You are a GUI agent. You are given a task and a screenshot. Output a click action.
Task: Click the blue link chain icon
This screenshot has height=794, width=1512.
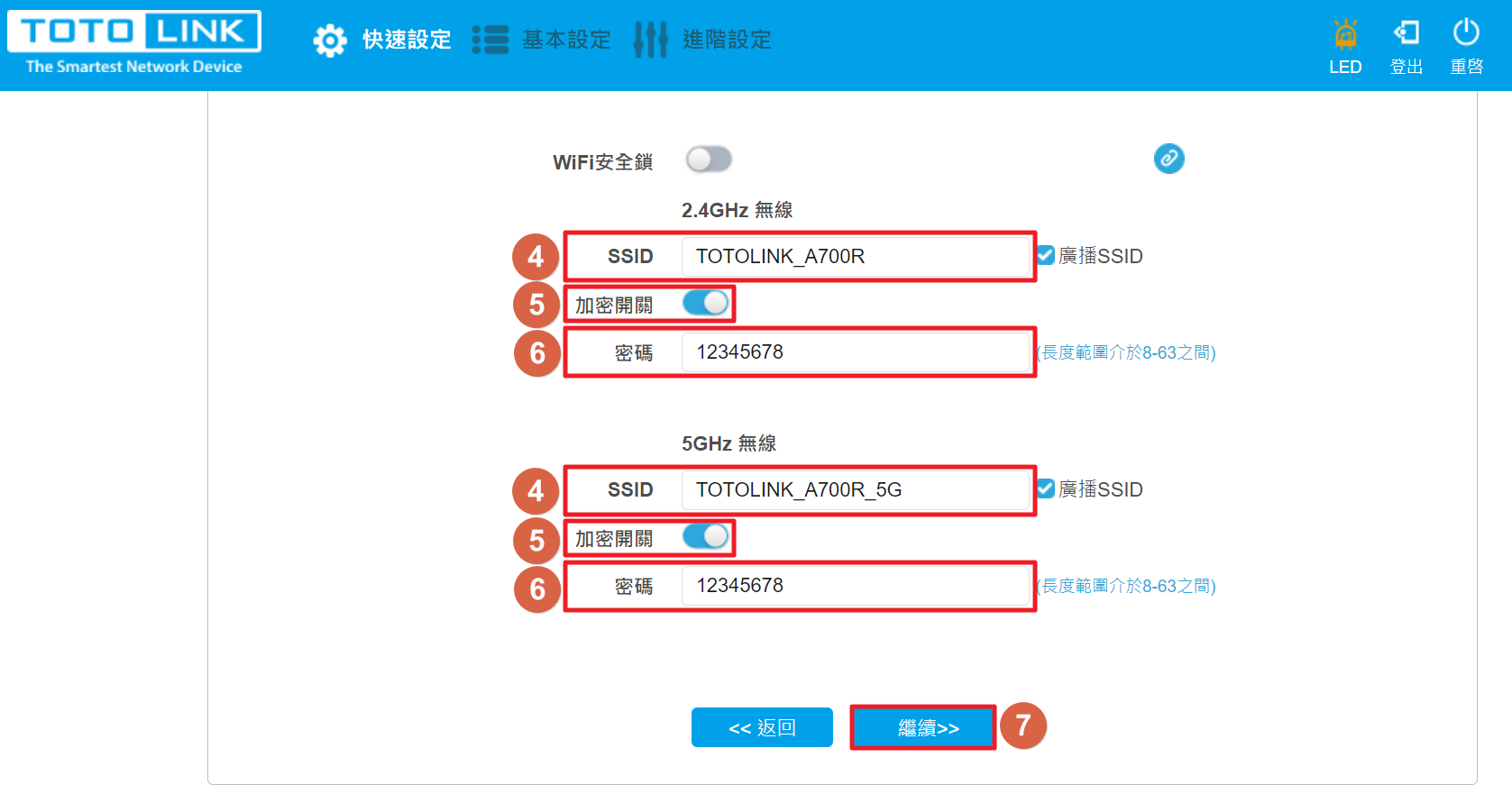tap(1168, 159)
